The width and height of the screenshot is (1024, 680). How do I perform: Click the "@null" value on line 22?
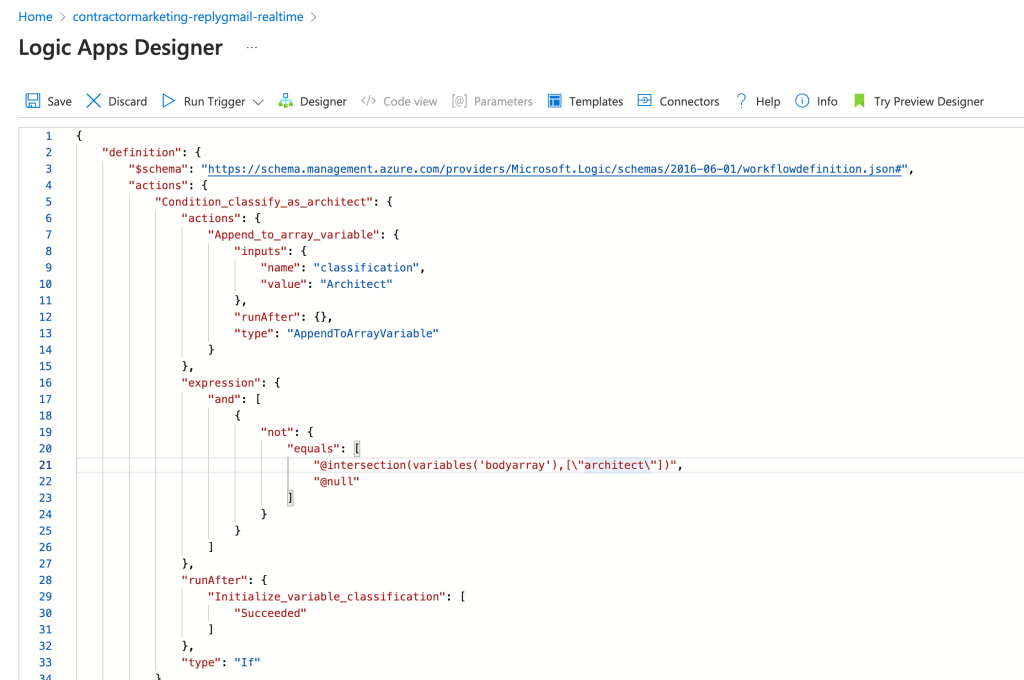click(336, 481)
